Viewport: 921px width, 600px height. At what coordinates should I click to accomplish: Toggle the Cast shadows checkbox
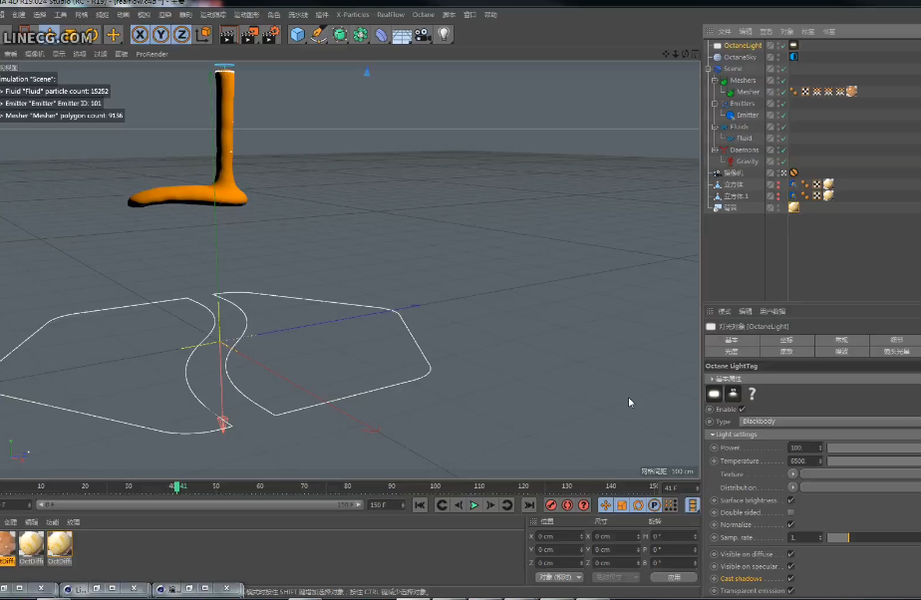tap(791, 579)
